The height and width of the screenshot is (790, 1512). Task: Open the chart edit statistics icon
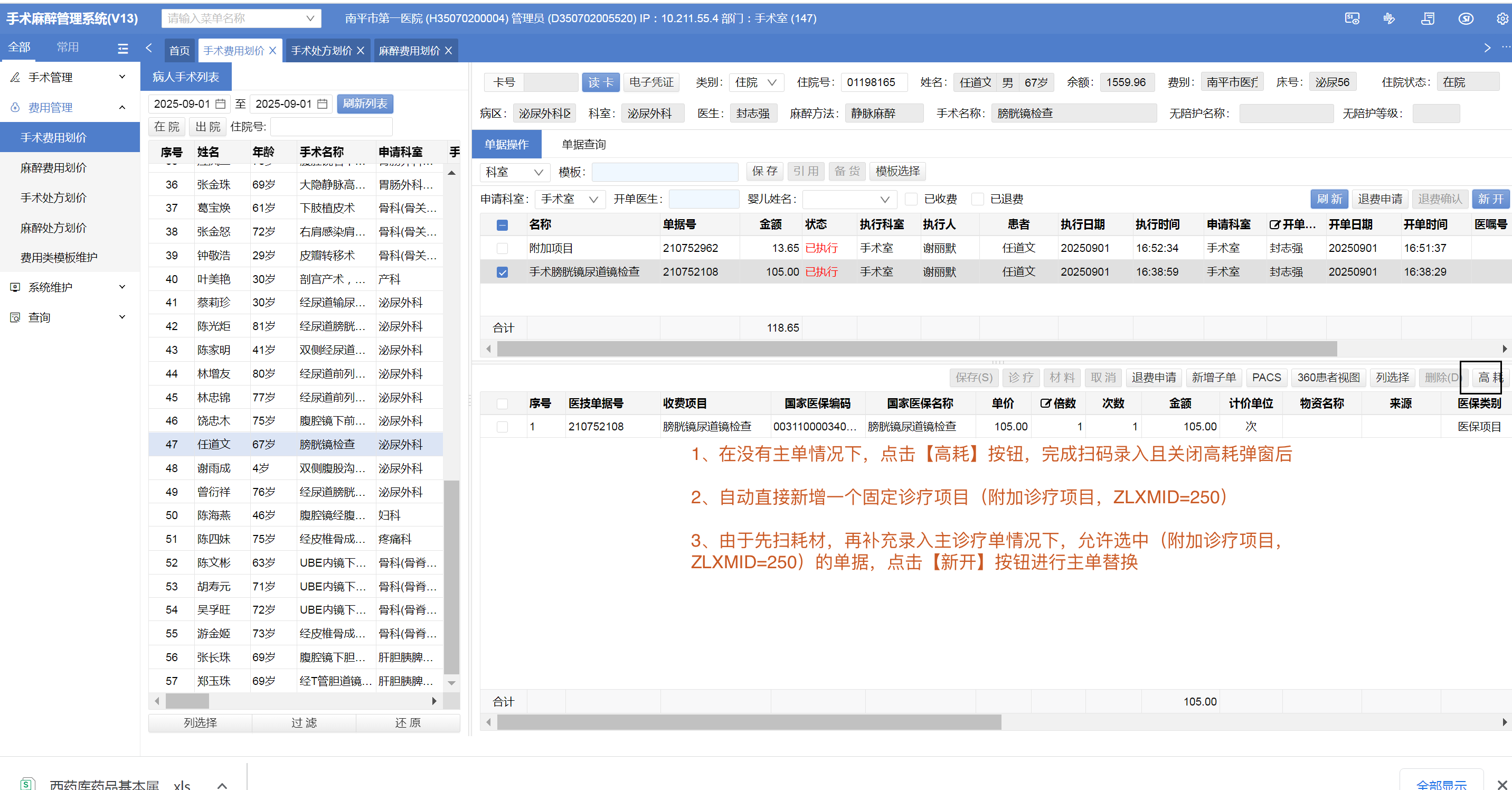coord(1389,19)
